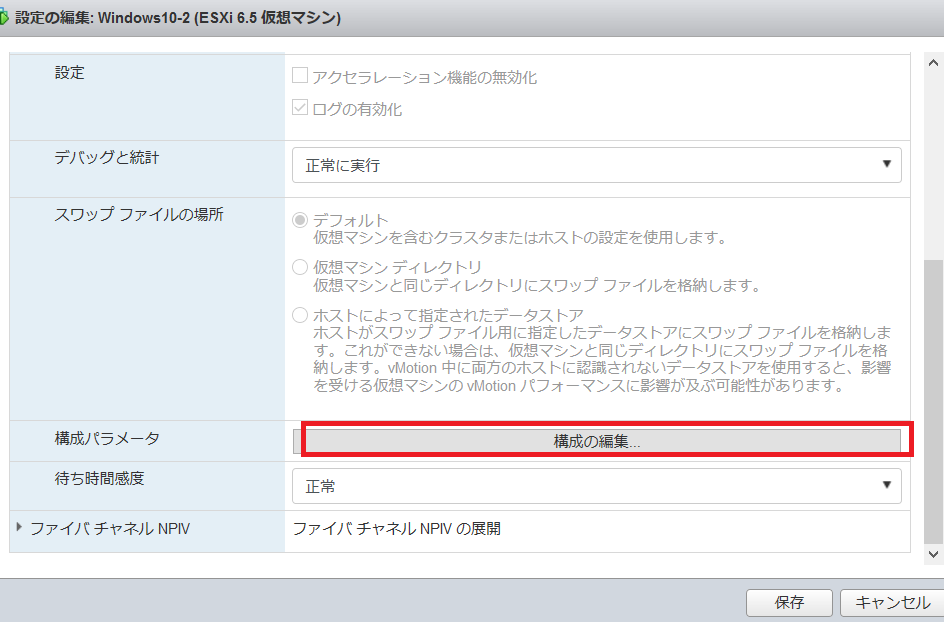
Task: Click the キャンセル button
Action: point(892,602)
